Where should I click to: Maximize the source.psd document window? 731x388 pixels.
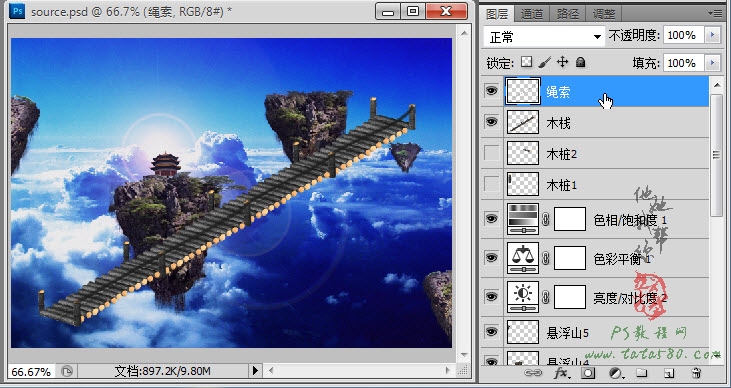(413, 11)
